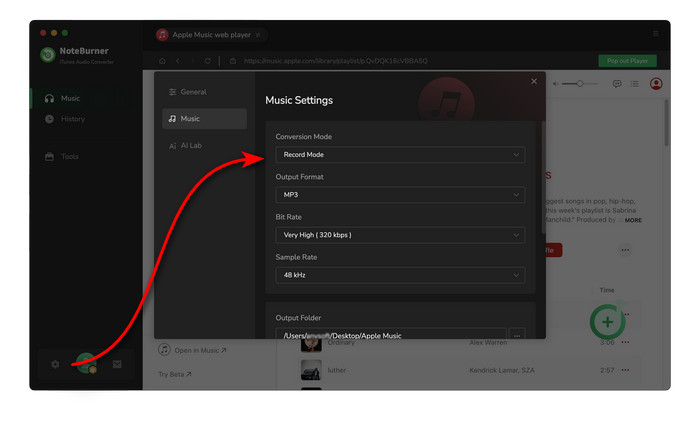Open the lyrics speech bubble icon
This screenshot has width=700, height=429.
[x=617, y=83]
